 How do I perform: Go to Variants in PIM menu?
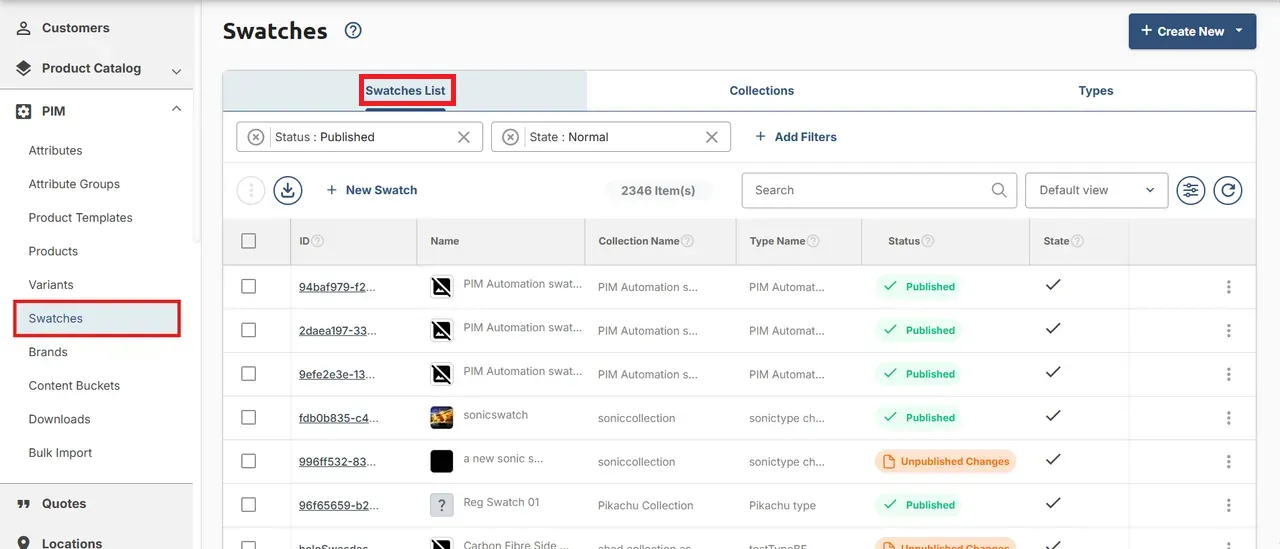[51, 285]
